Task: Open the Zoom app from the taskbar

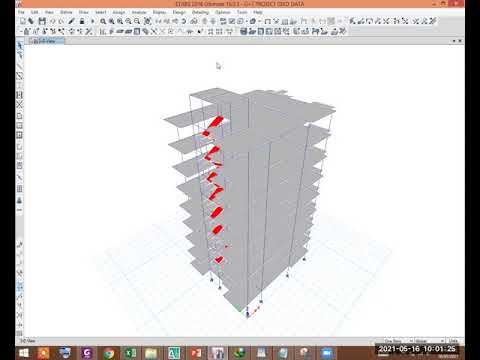Action: 326,353
